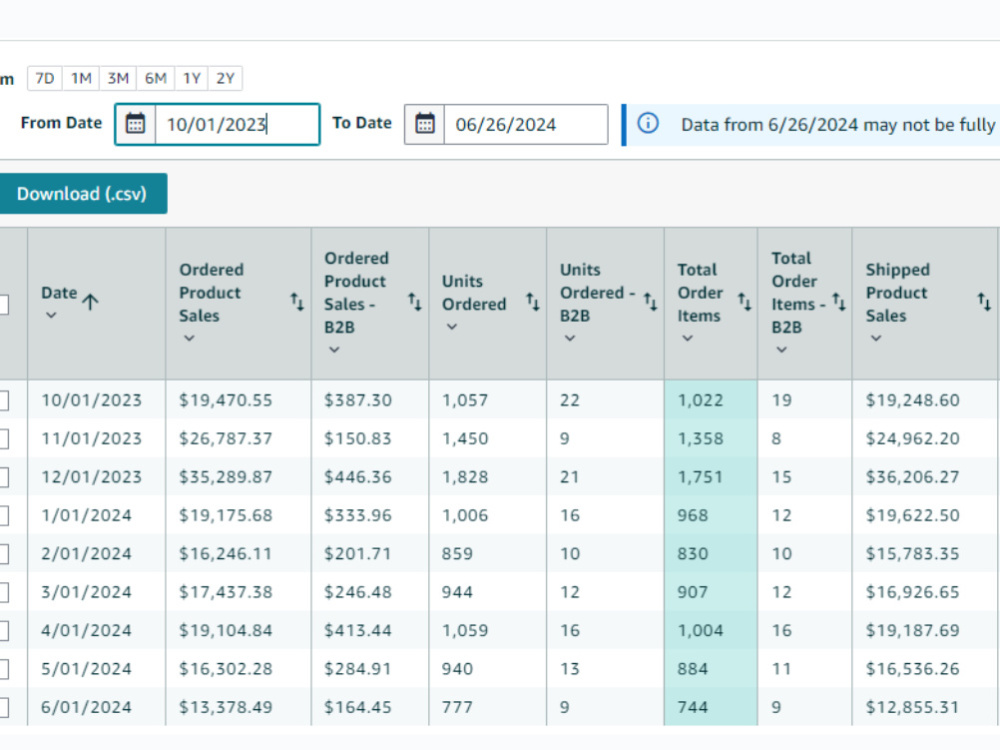
Task: Sort by Units Ordered arrows icon
Action: point(533,302)
